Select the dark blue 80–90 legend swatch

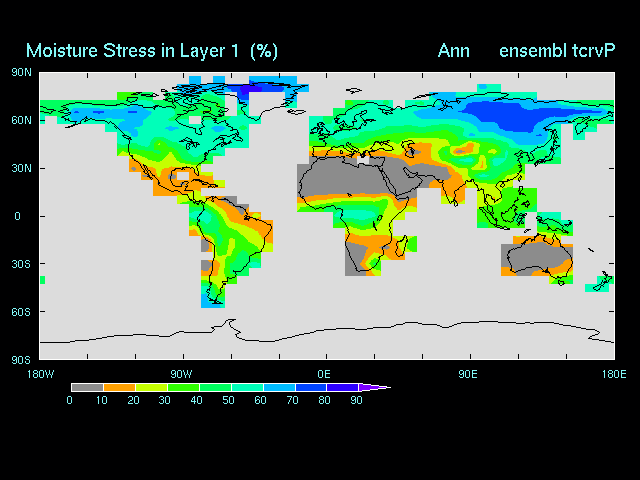coord(343,387)
